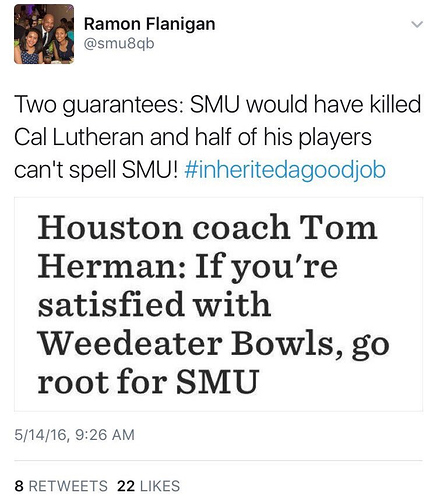Visit the @smu8qb handle link
The image size is (437, 500).
[x=119, y=44]
